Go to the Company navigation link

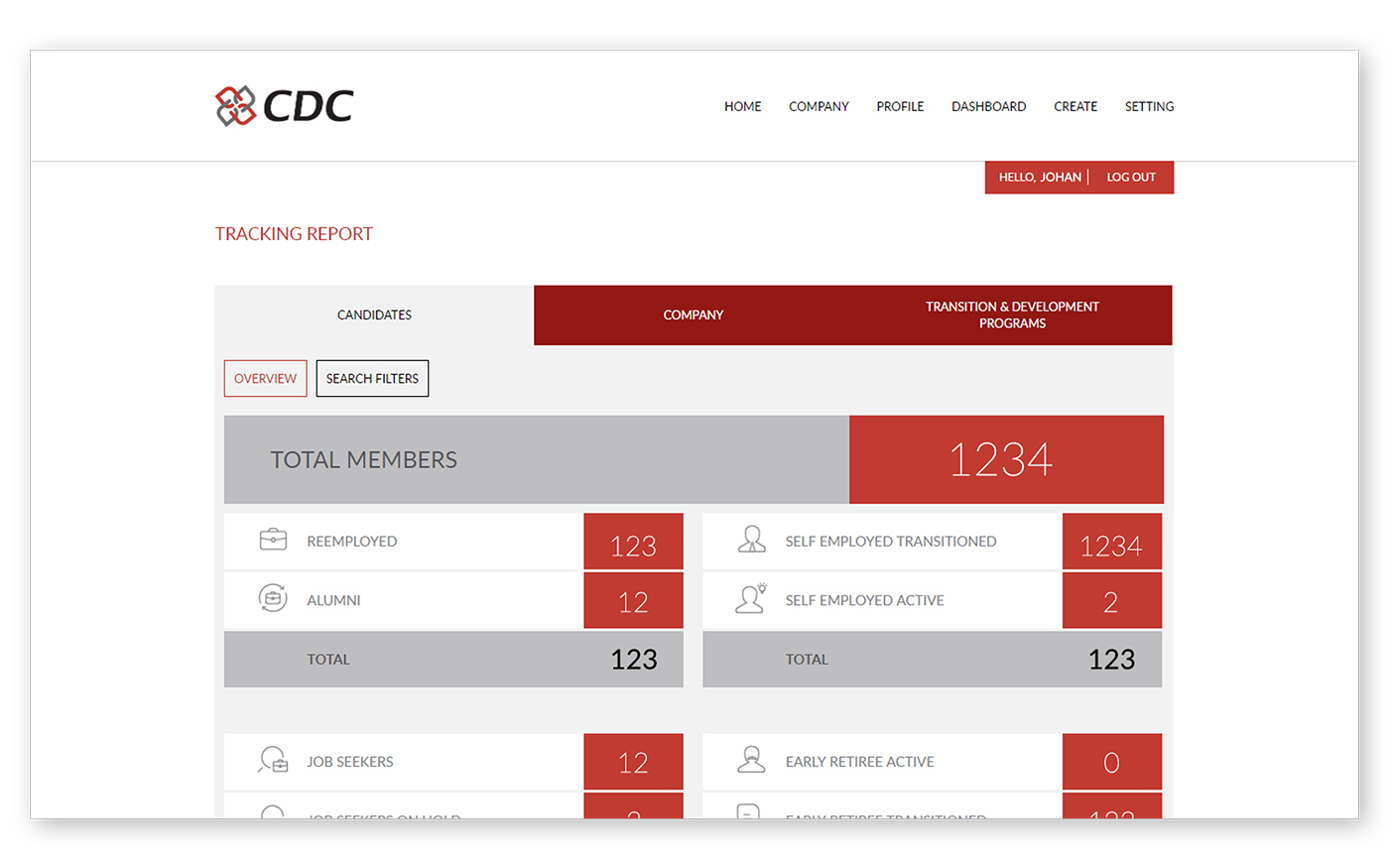click(819, 106)
